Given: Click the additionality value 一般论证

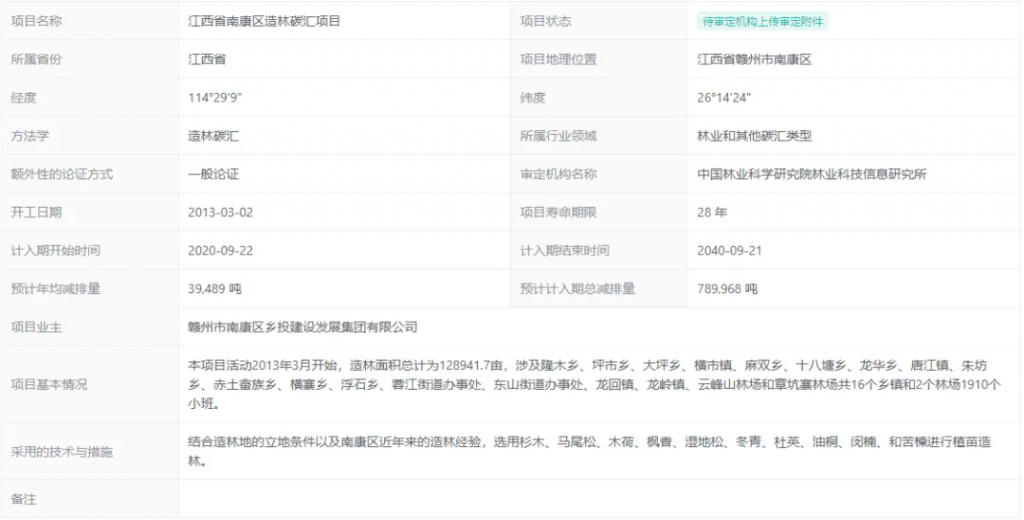Looking at the screenshot, I should [213, 174].
